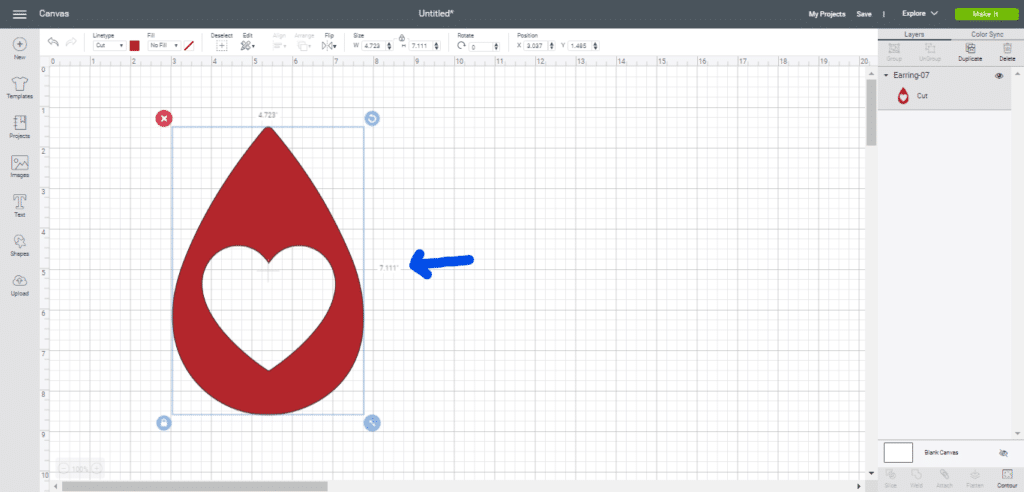This screenshot has height=492, width=1024.
Task: Toggle Blank Canvas visibility
Action: click(x=1003, y=453)
